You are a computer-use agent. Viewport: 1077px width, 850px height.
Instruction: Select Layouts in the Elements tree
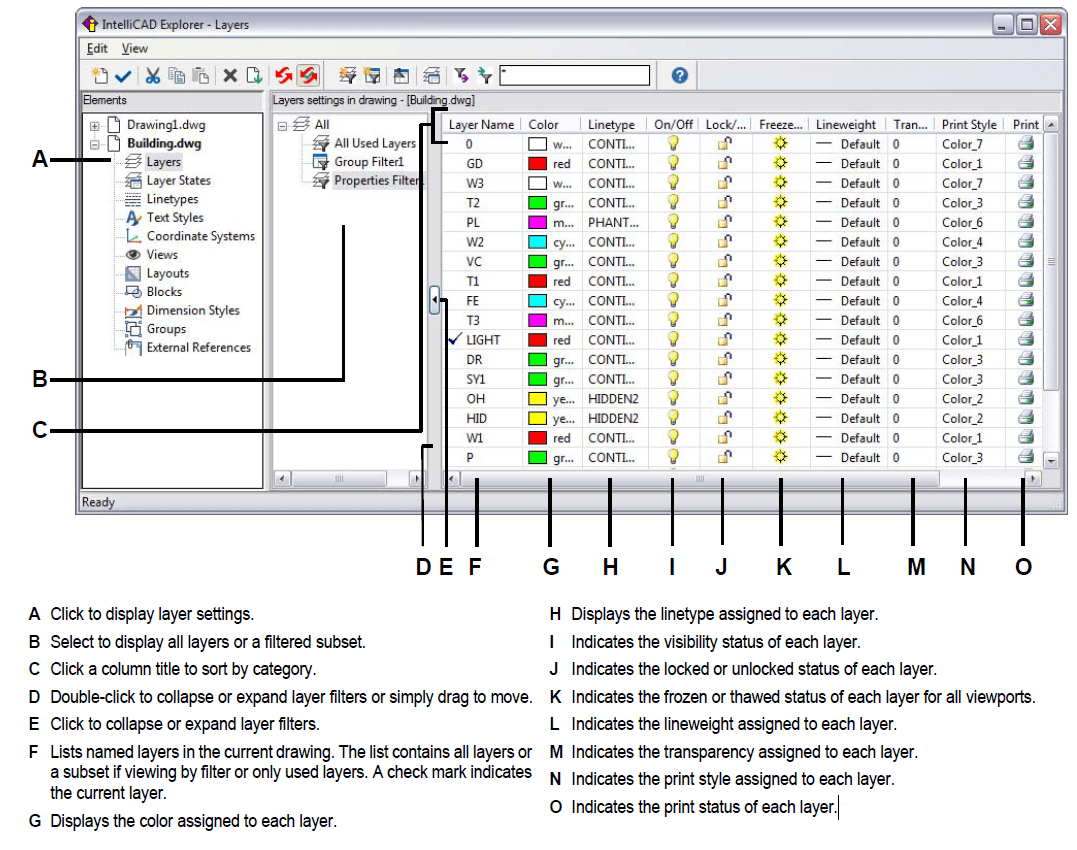tap(168, 273)
